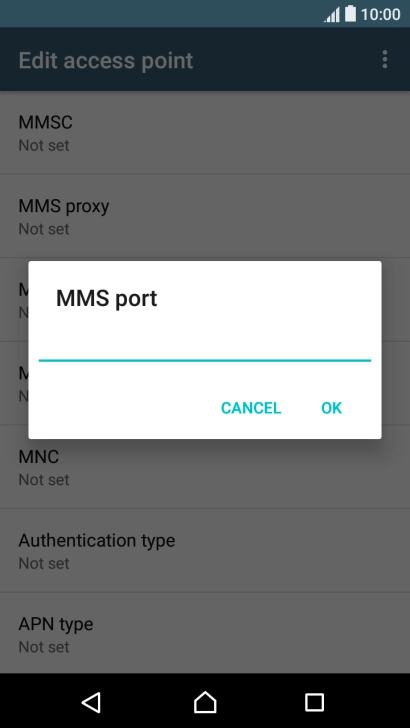
Task: Tap the signal strength status icon
Action: 332,14
